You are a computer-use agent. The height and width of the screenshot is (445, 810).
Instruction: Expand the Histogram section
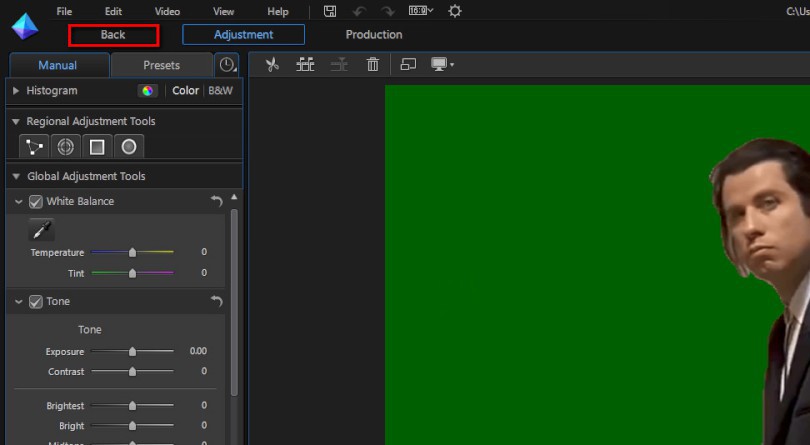(15, 90)
